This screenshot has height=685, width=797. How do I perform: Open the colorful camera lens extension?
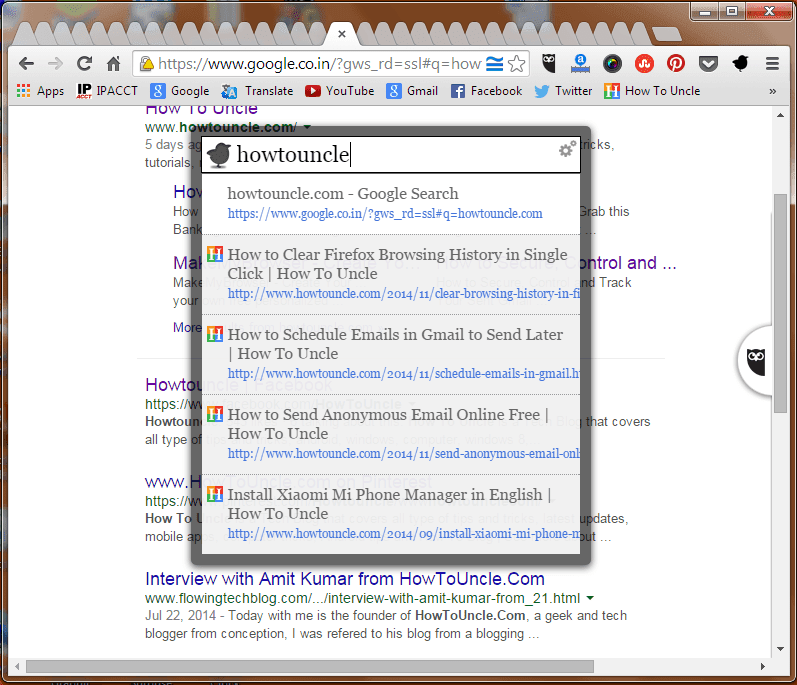tap(612, 64)
